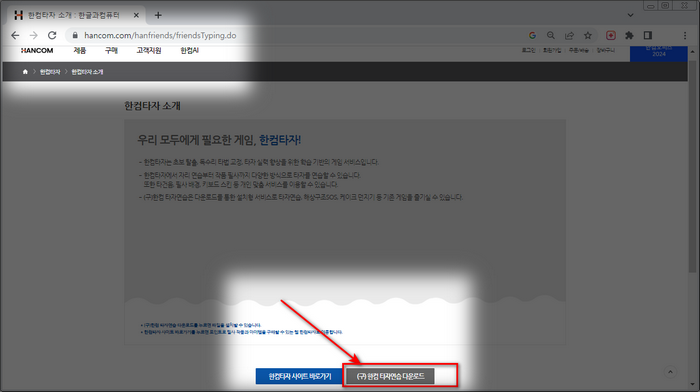
Task: Open the 한컴AI menu
Action: (189, 50)
